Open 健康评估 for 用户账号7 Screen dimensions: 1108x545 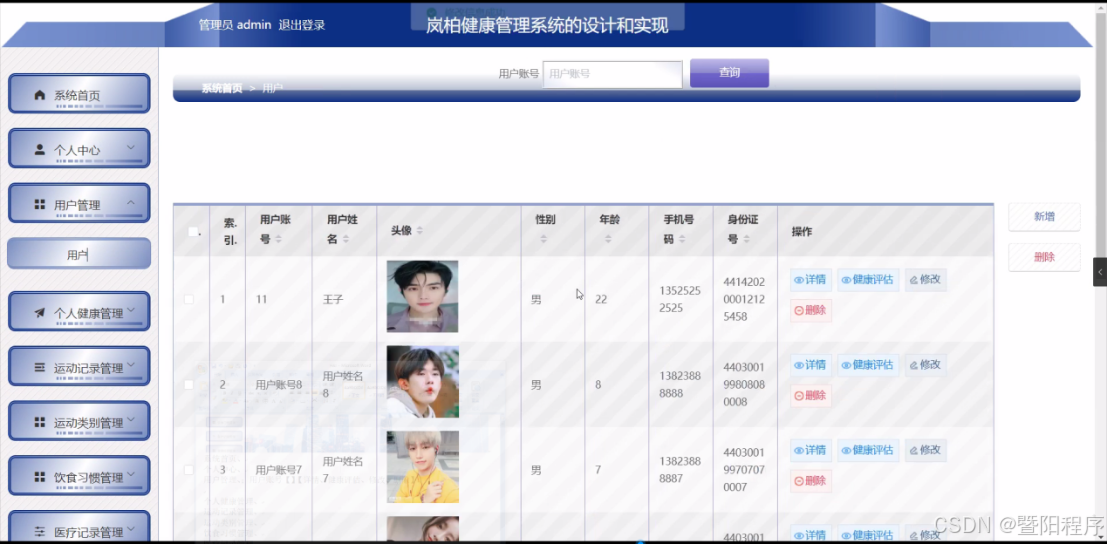(x=868, y=450)
